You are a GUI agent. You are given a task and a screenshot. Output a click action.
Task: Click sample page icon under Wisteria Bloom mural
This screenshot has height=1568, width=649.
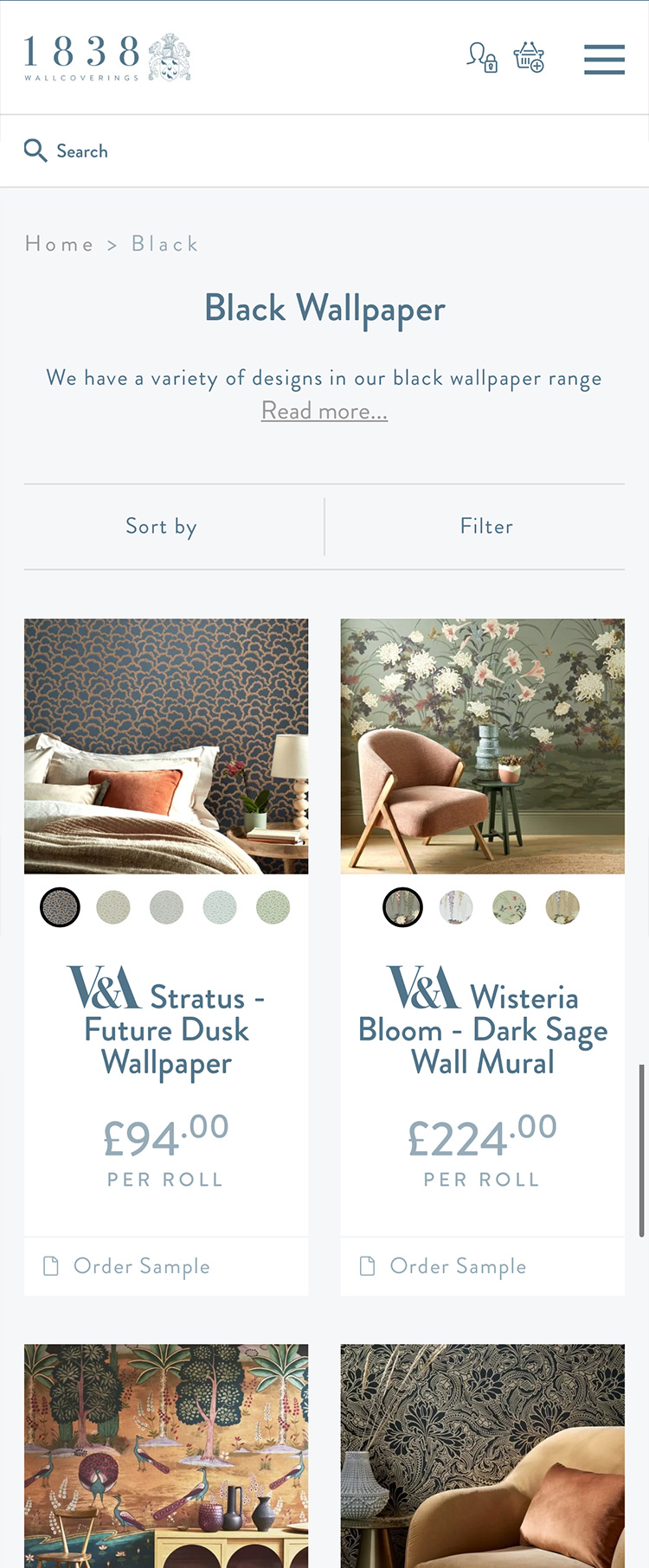tap(368, 1266)
